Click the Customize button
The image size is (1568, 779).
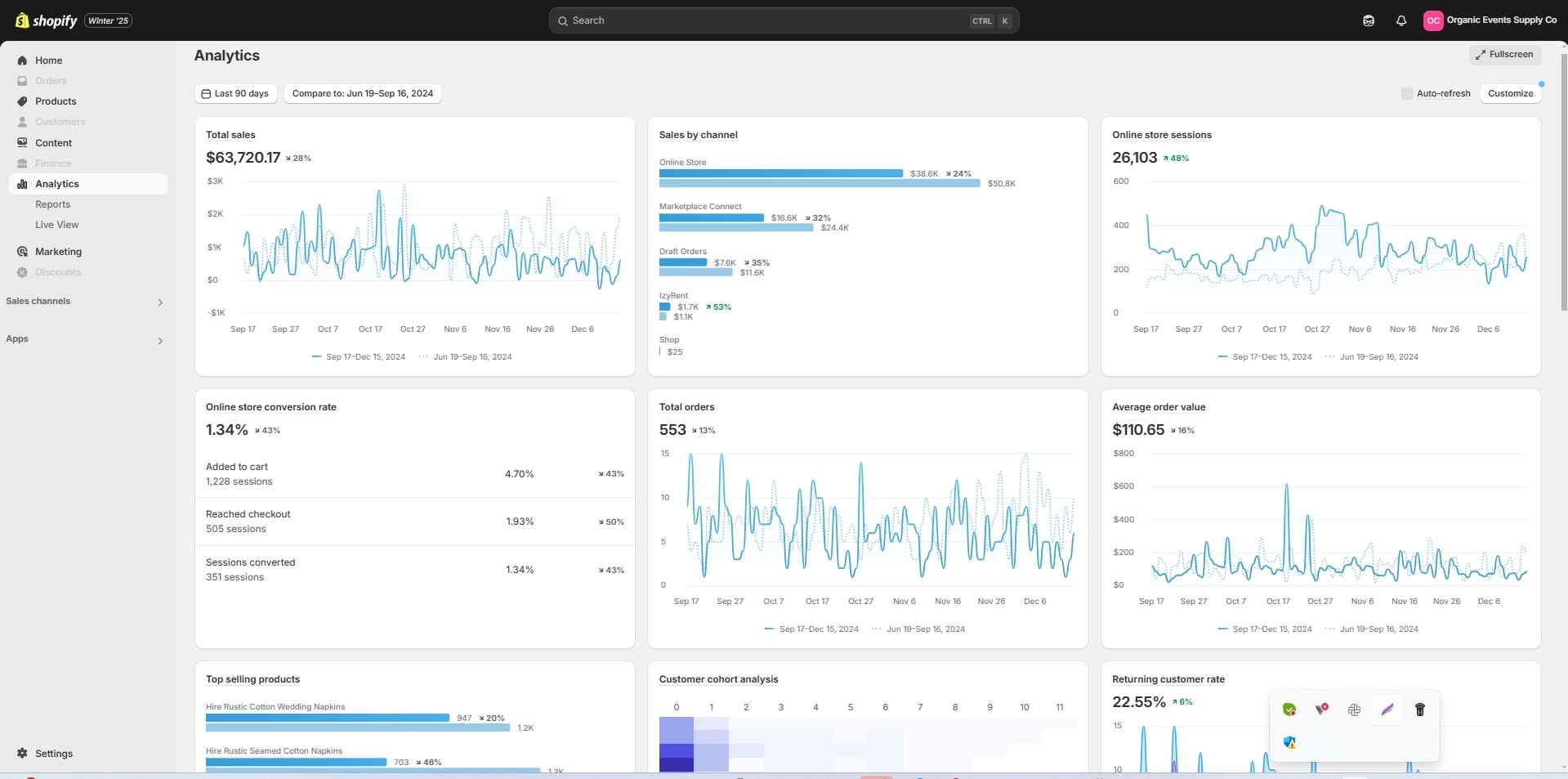pyautogui.click(x=1510, y=93)
